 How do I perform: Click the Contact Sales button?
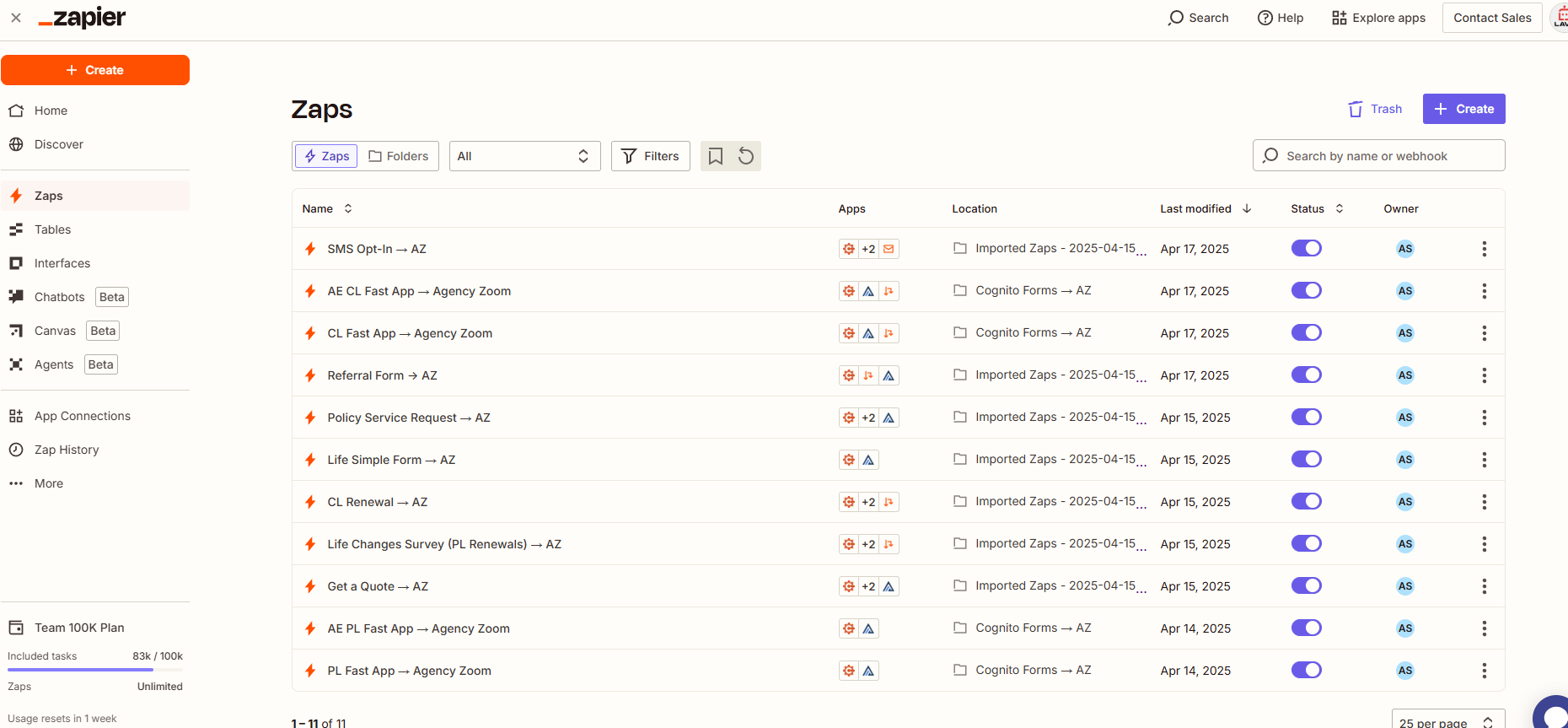click(1492, 18)
